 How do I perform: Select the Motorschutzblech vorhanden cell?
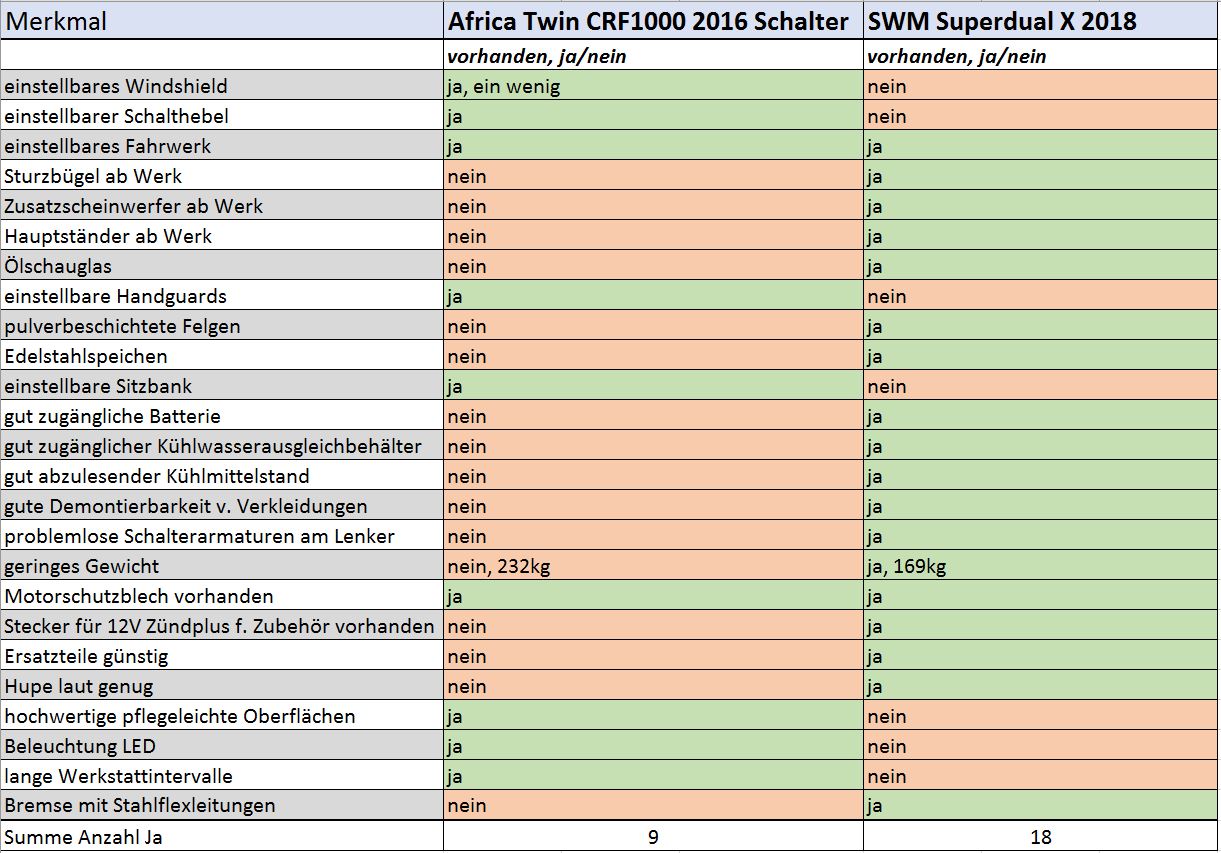221,596
